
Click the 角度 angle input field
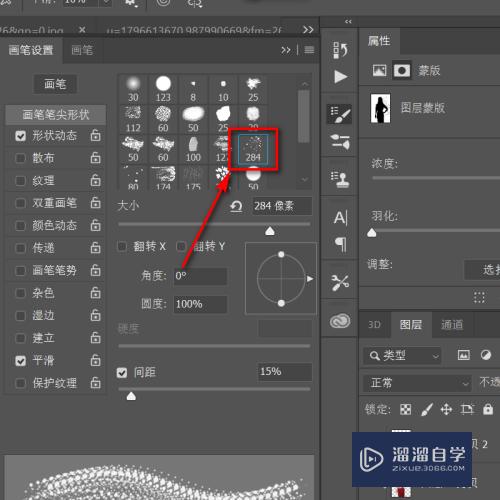click(x=200, y=276)
